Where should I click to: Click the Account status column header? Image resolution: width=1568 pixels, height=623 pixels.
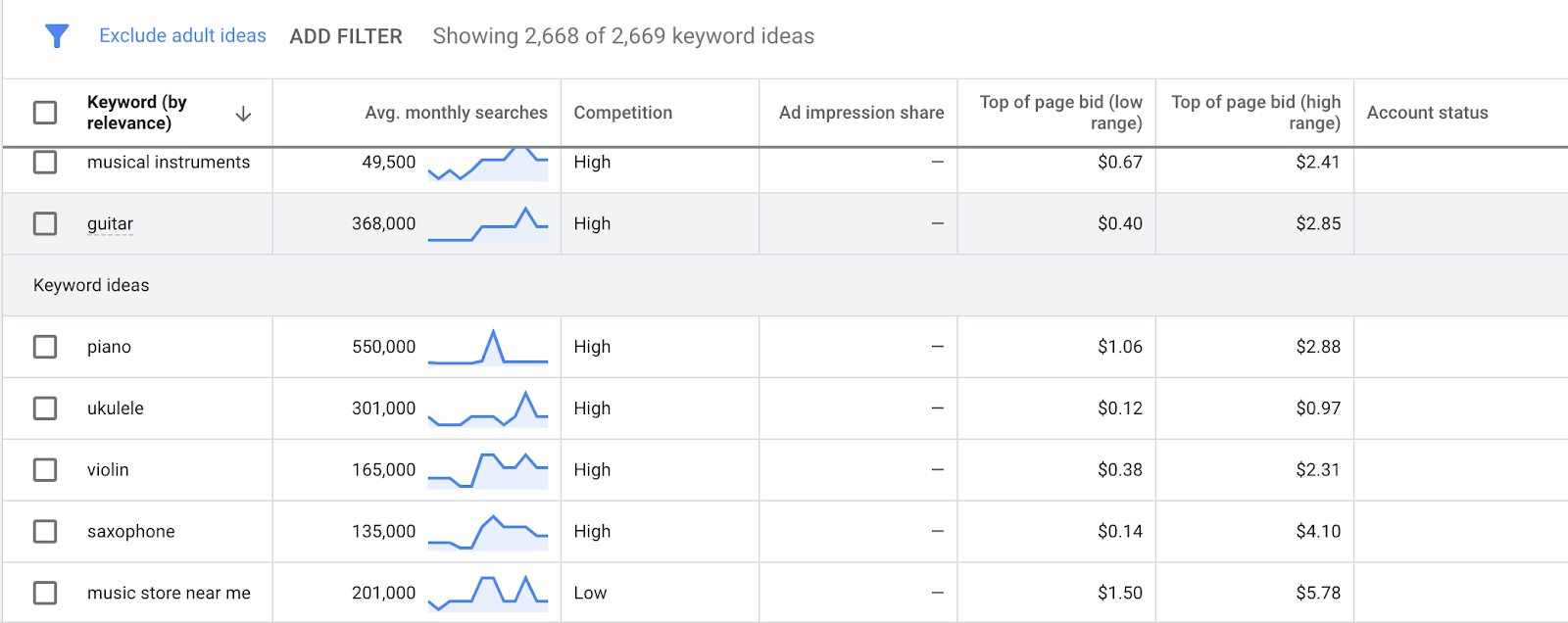pos(1427,113)
